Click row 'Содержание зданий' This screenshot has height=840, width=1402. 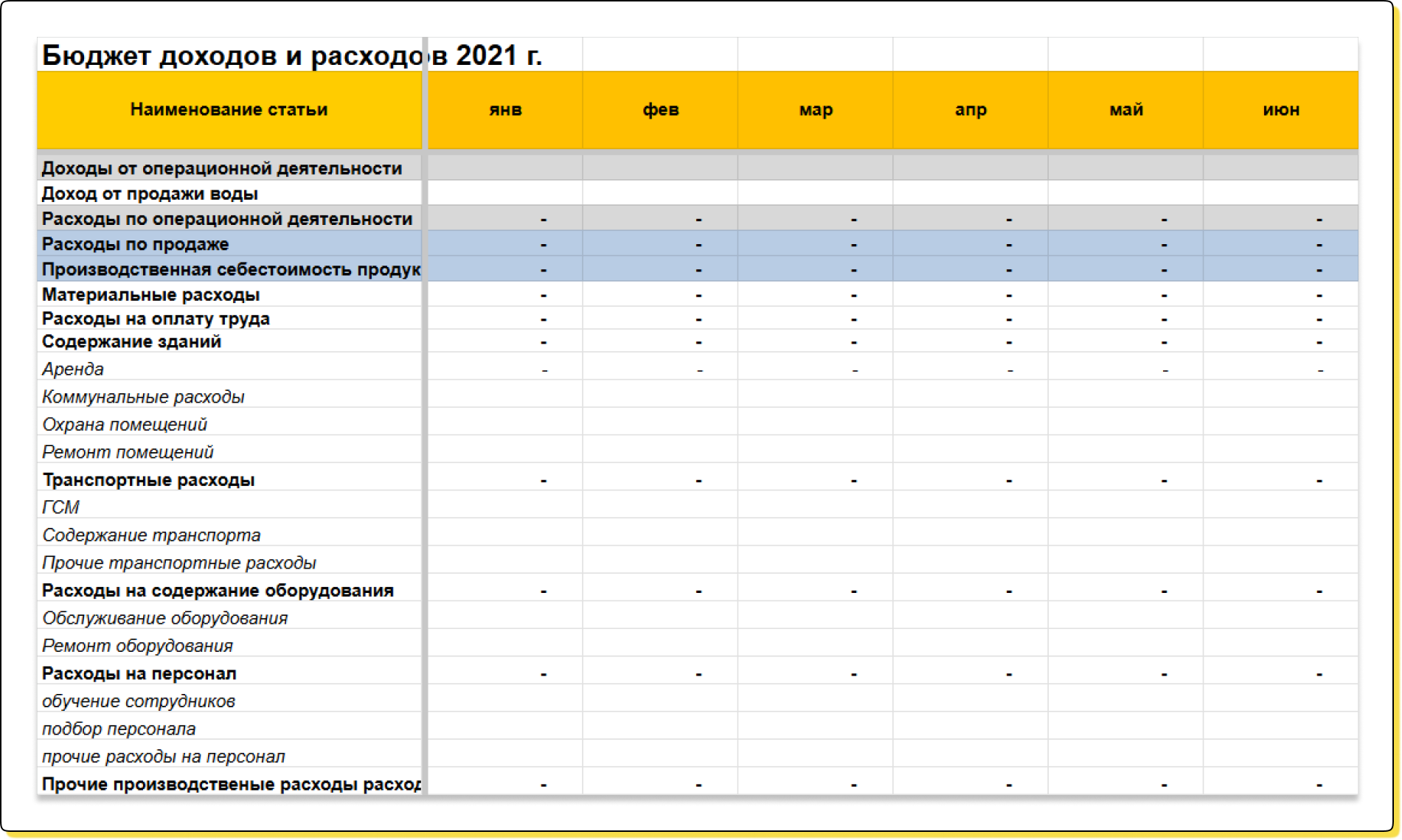(698, 341)
